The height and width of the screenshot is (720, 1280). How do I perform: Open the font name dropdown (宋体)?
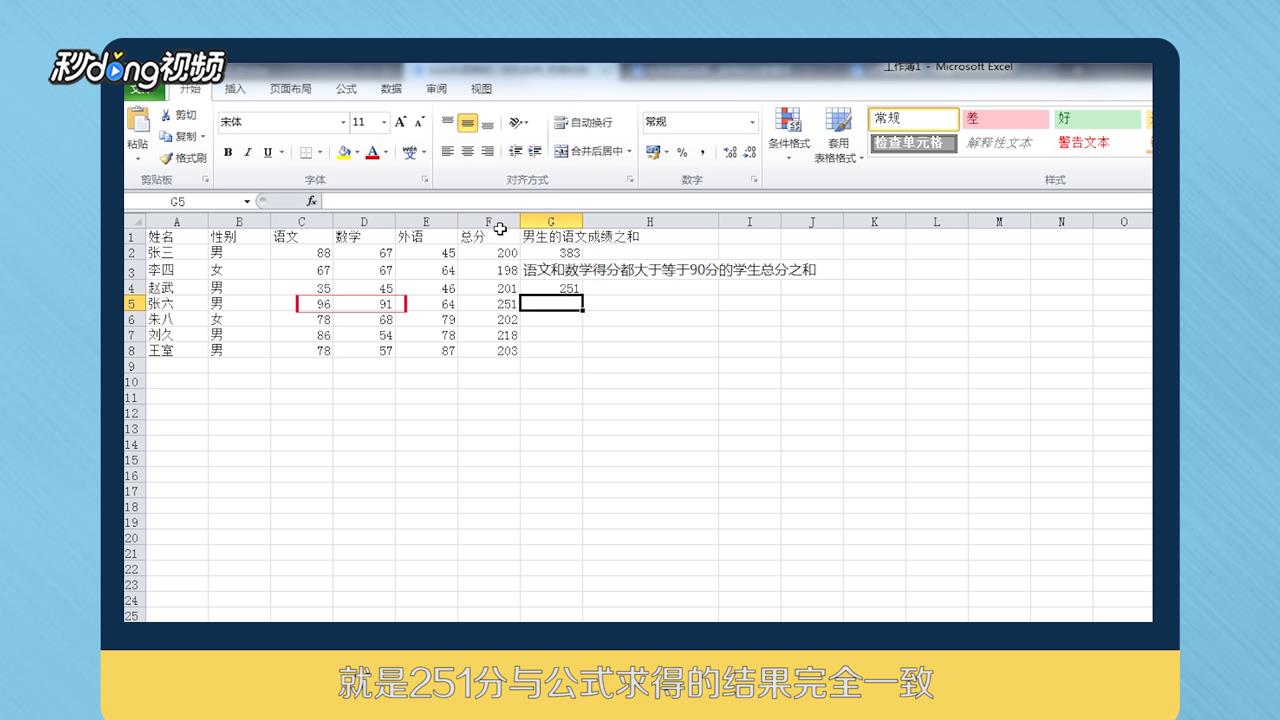tap(343, 122)
